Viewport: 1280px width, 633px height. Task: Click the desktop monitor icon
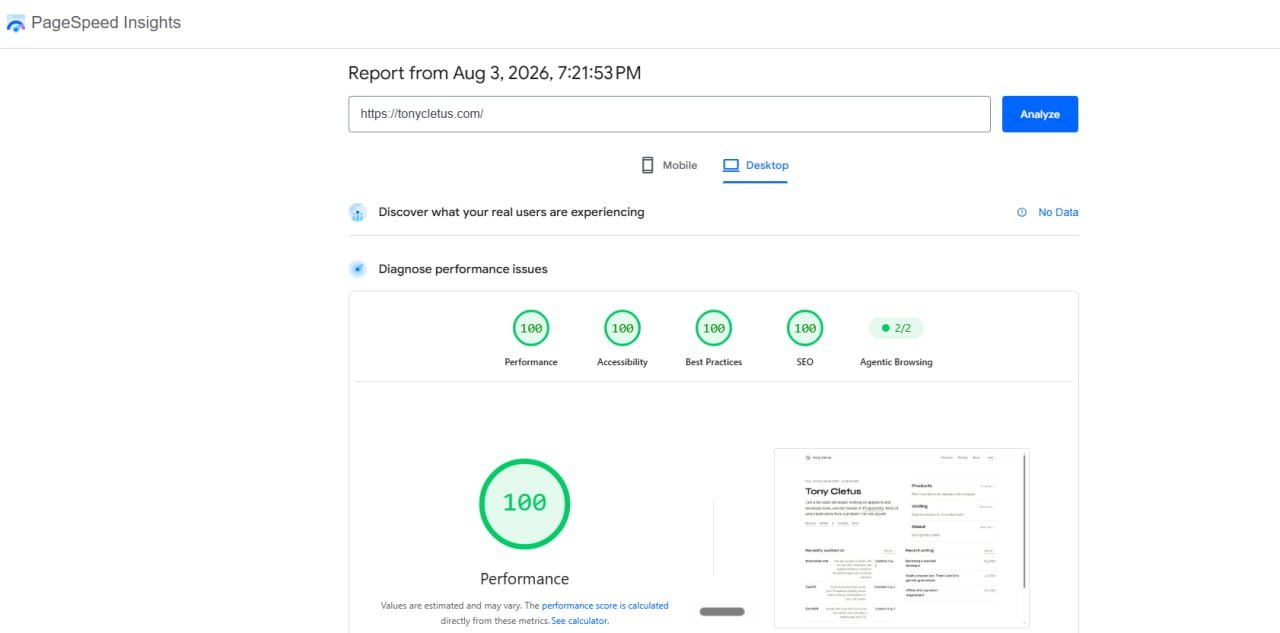point(731,165)
